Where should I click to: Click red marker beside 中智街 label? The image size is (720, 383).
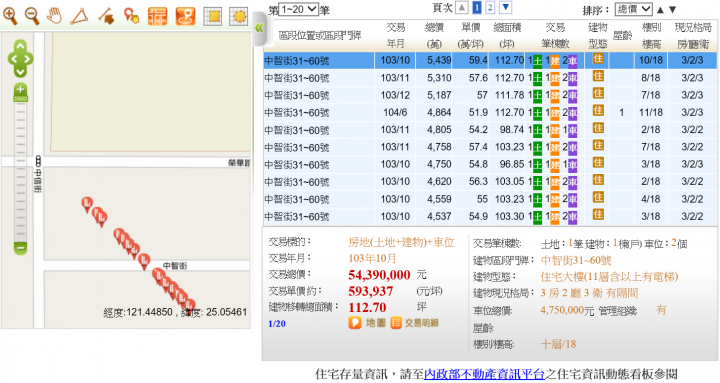pos(144,261)
